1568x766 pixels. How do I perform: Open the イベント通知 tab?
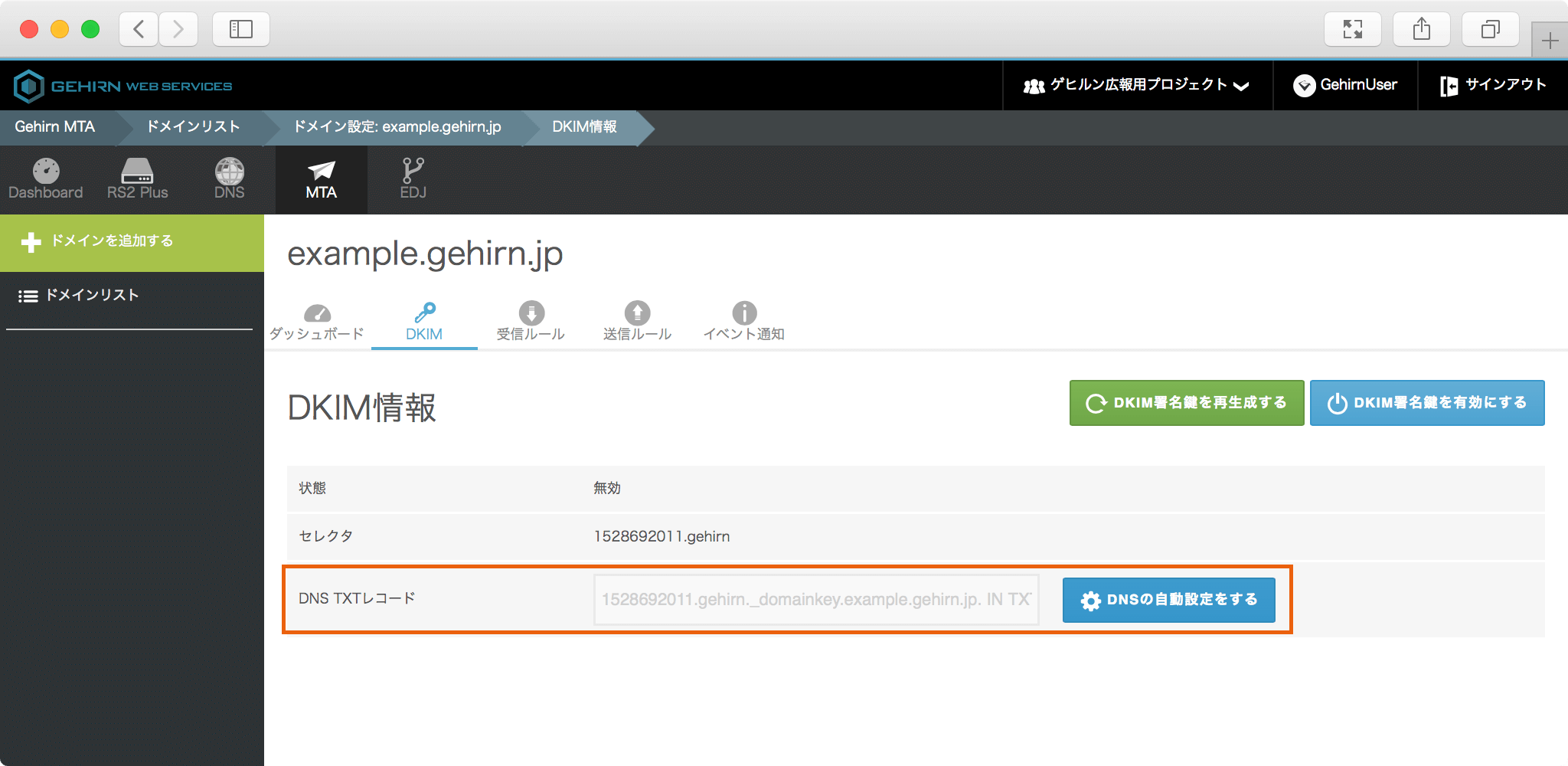click(743, 322)
